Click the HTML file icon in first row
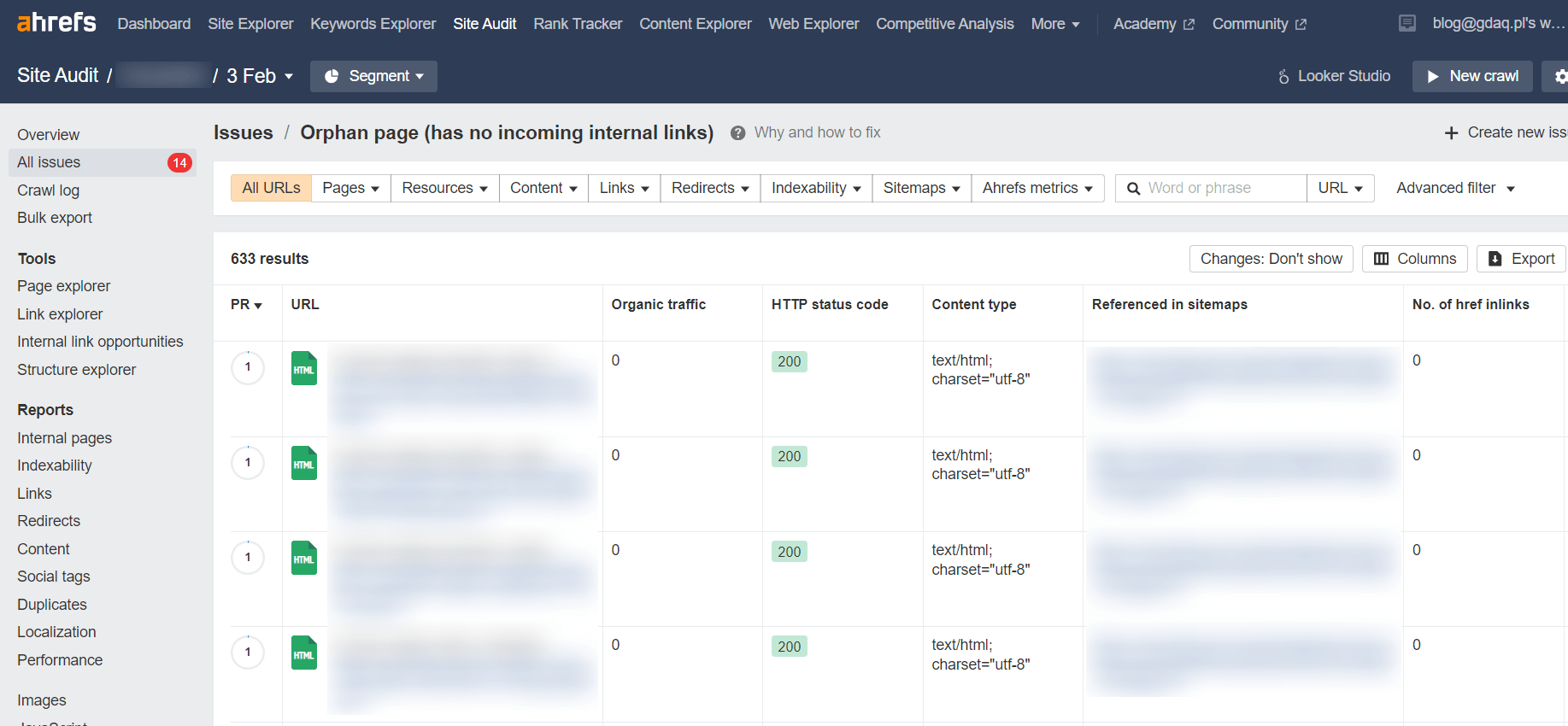1568x726 pixels. (304, 369)
